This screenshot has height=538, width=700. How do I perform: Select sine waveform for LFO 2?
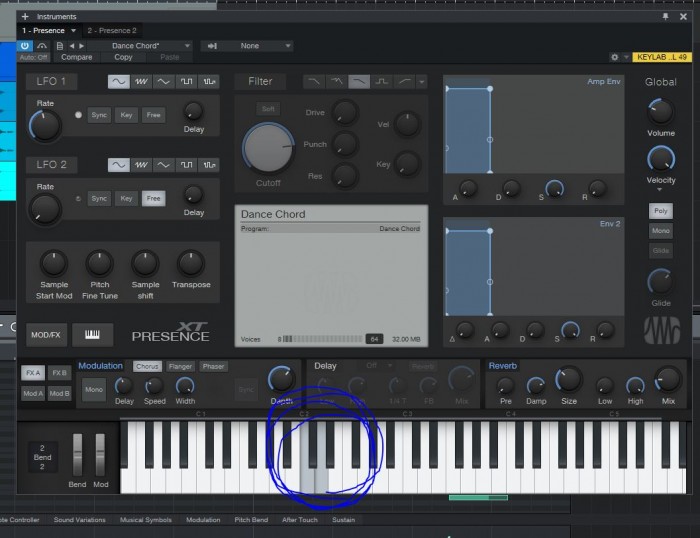tap(119, 165)
